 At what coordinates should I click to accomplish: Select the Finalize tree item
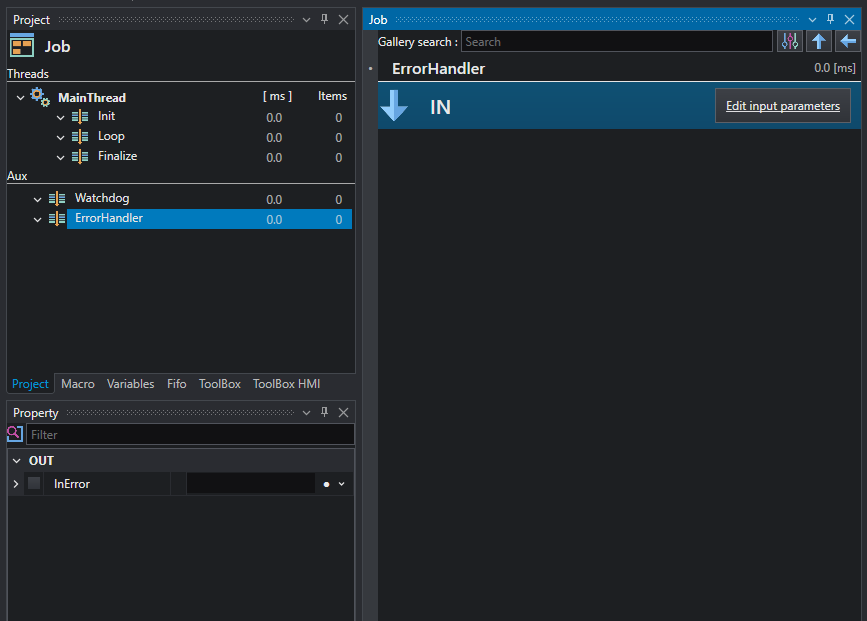pos(117,156)
